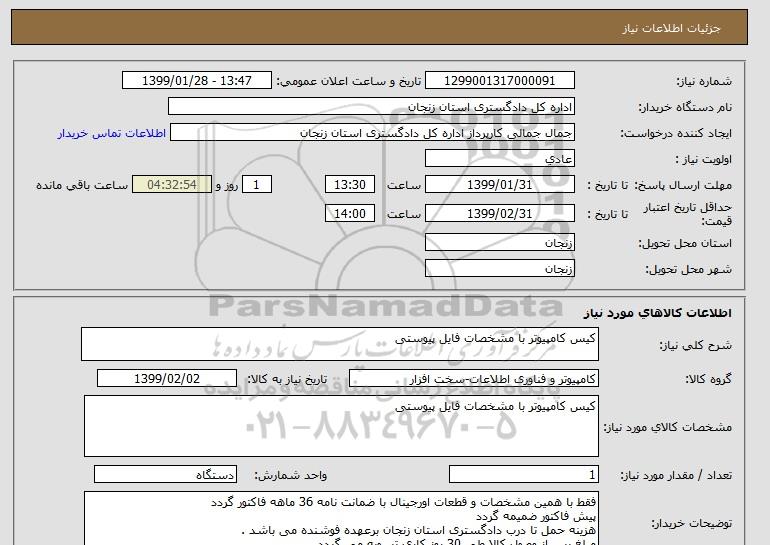Open the buyer contact info link اطلاعات تماس خریدار
This screenshot has width=770, height=545.
[112, 134]
